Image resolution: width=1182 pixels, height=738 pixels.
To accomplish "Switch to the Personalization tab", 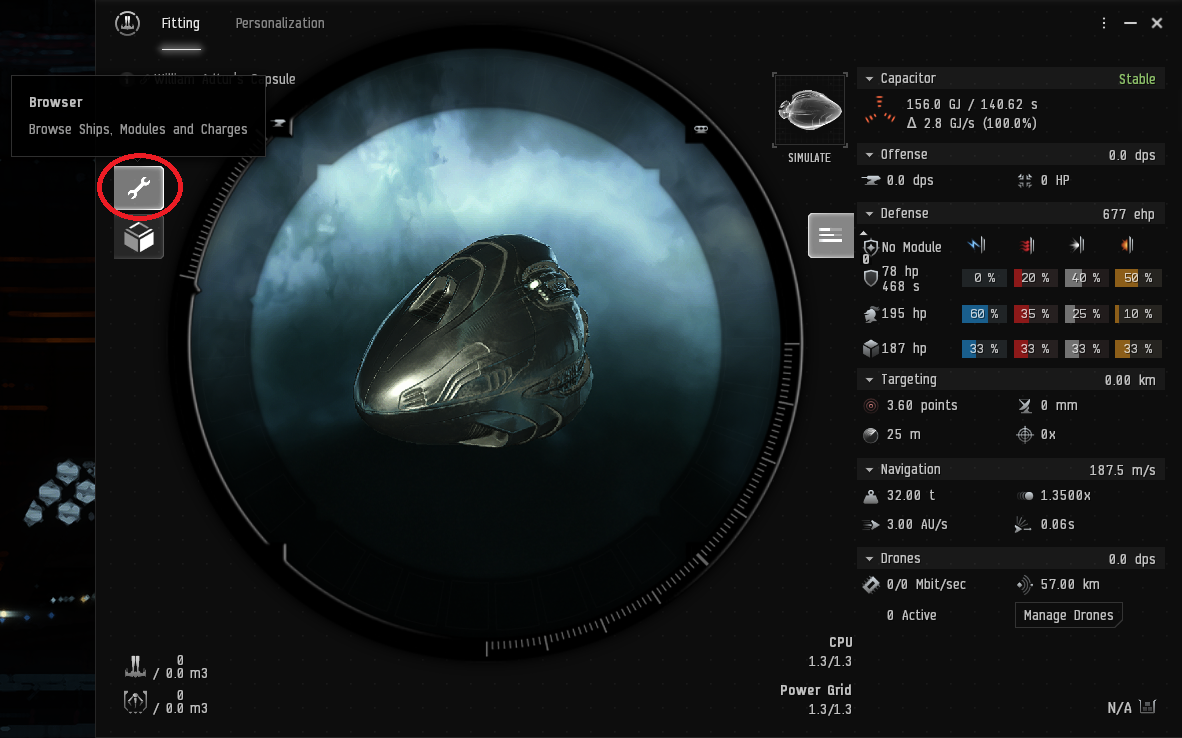I will [x=280, y=23].
